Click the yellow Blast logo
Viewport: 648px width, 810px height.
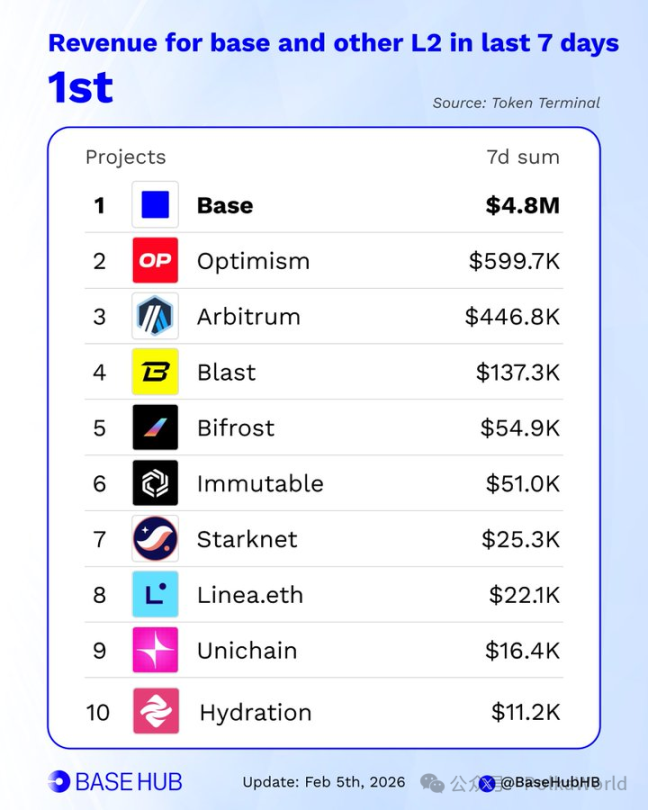155,372
